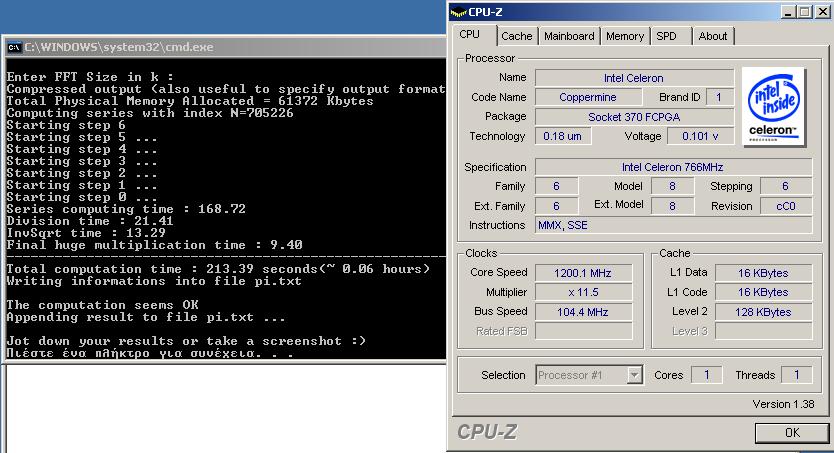Click the empty Level 3 cache field
The width and height of the screenshot is (834, 453).
coord(764,331)
